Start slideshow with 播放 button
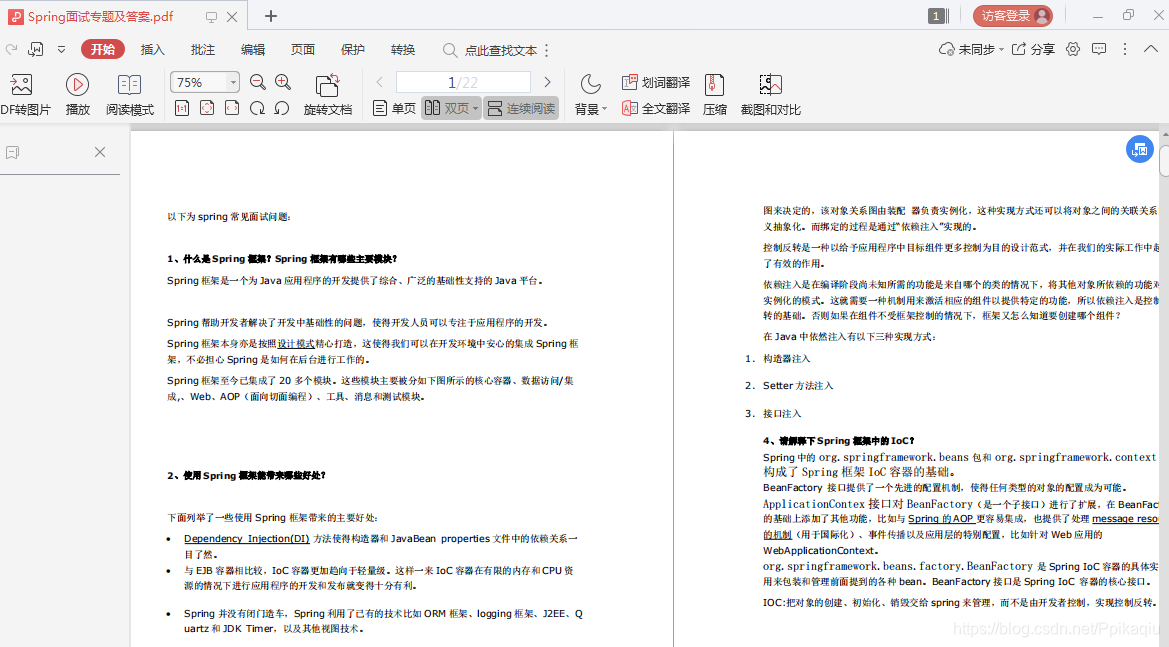1169x647 pixels. (78, 95)
